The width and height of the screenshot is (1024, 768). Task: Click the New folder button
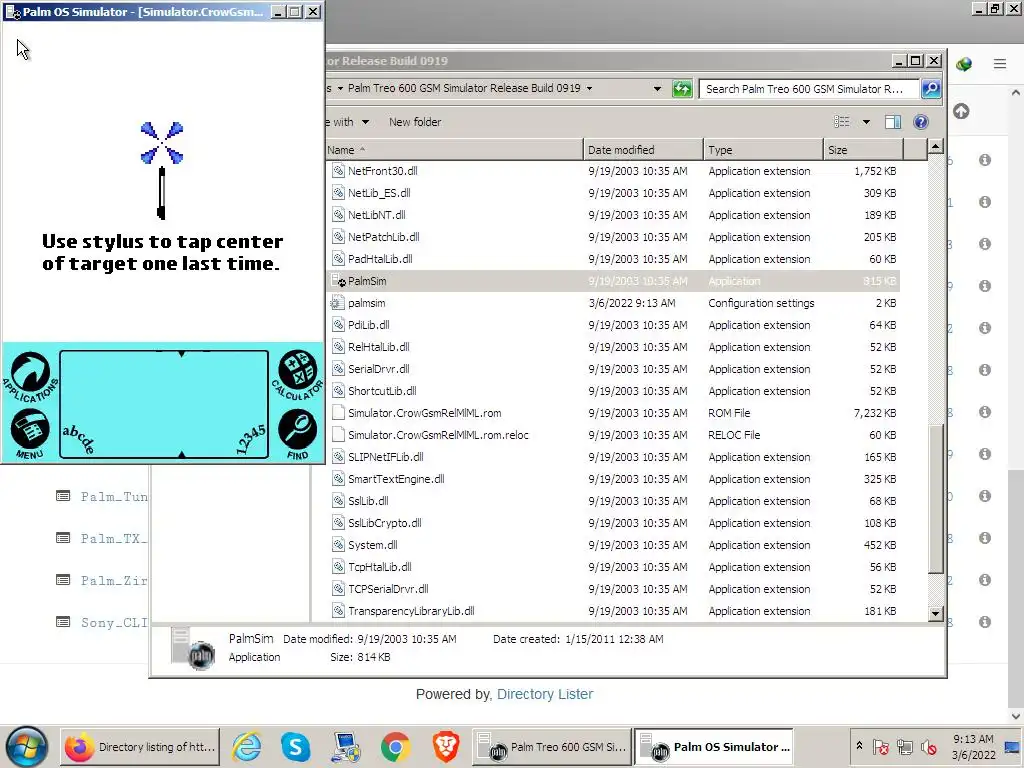click(x=415, y=122)
